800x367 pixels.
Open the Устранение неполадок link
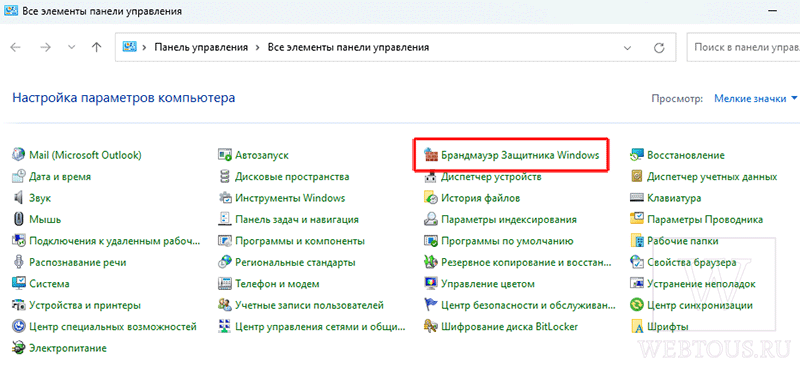(701, 284)
